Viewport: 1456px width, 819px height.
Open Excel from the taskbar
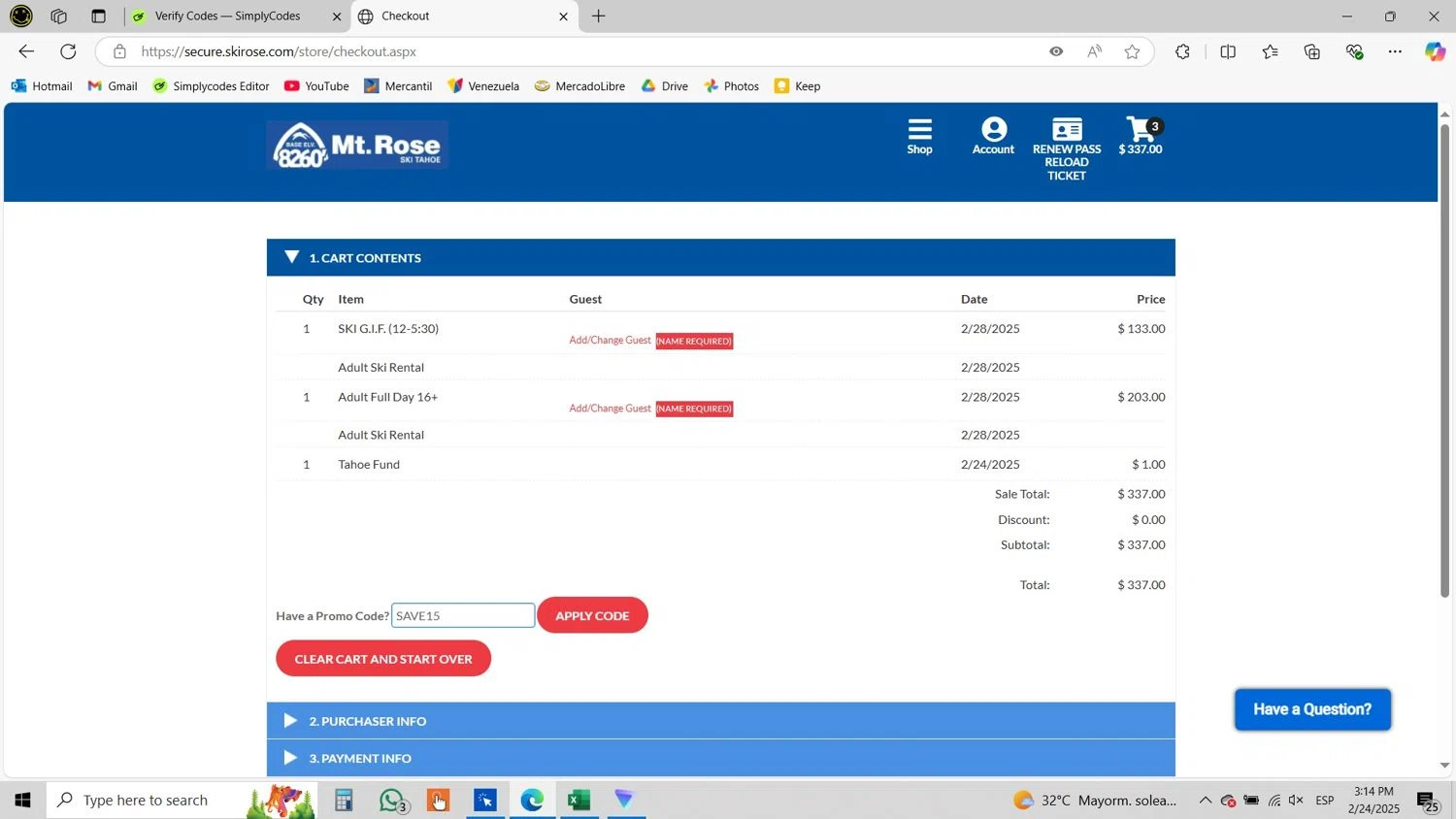click(x=579, y=801)
